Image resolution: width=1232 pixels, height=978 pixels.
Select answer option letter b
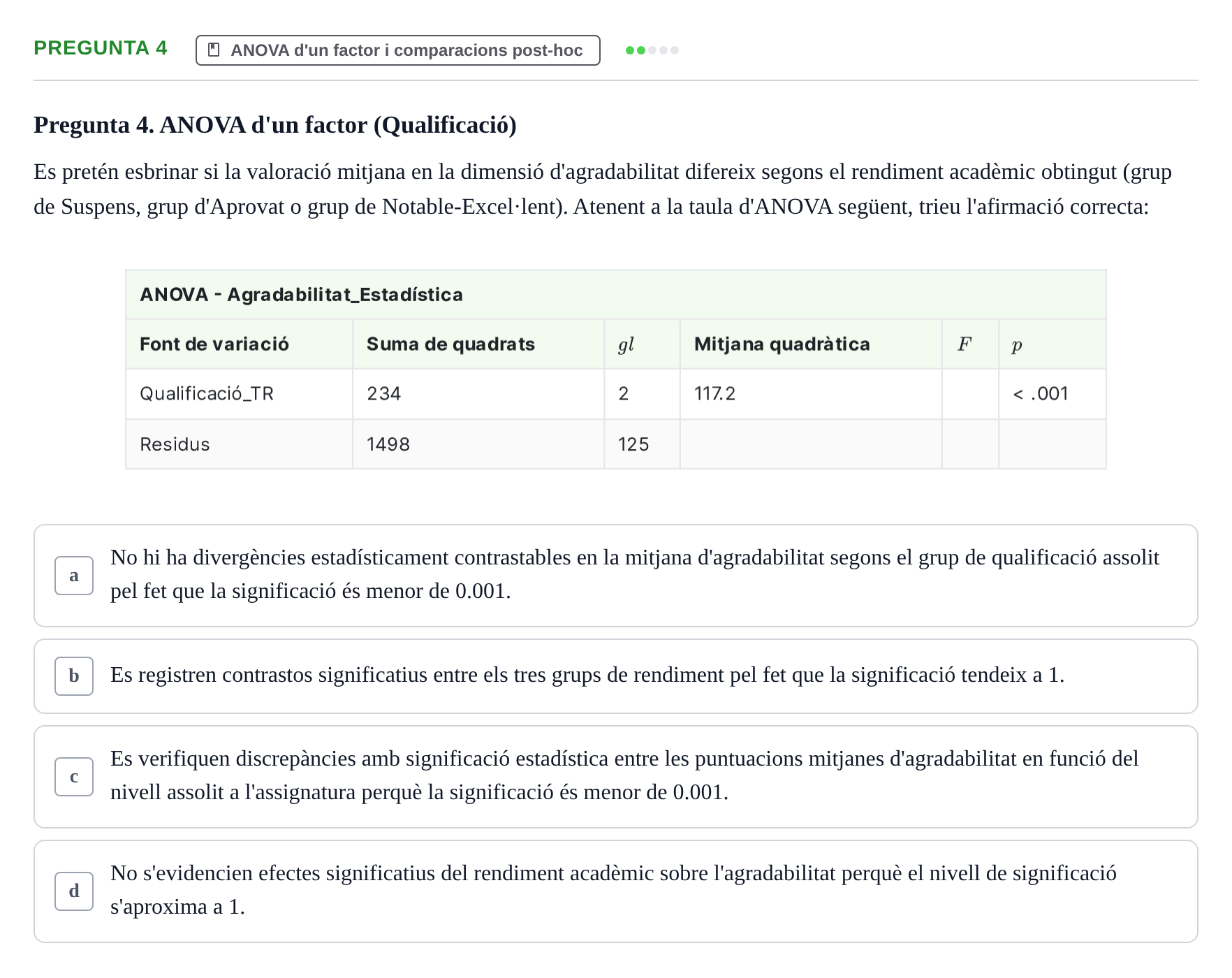74,676
